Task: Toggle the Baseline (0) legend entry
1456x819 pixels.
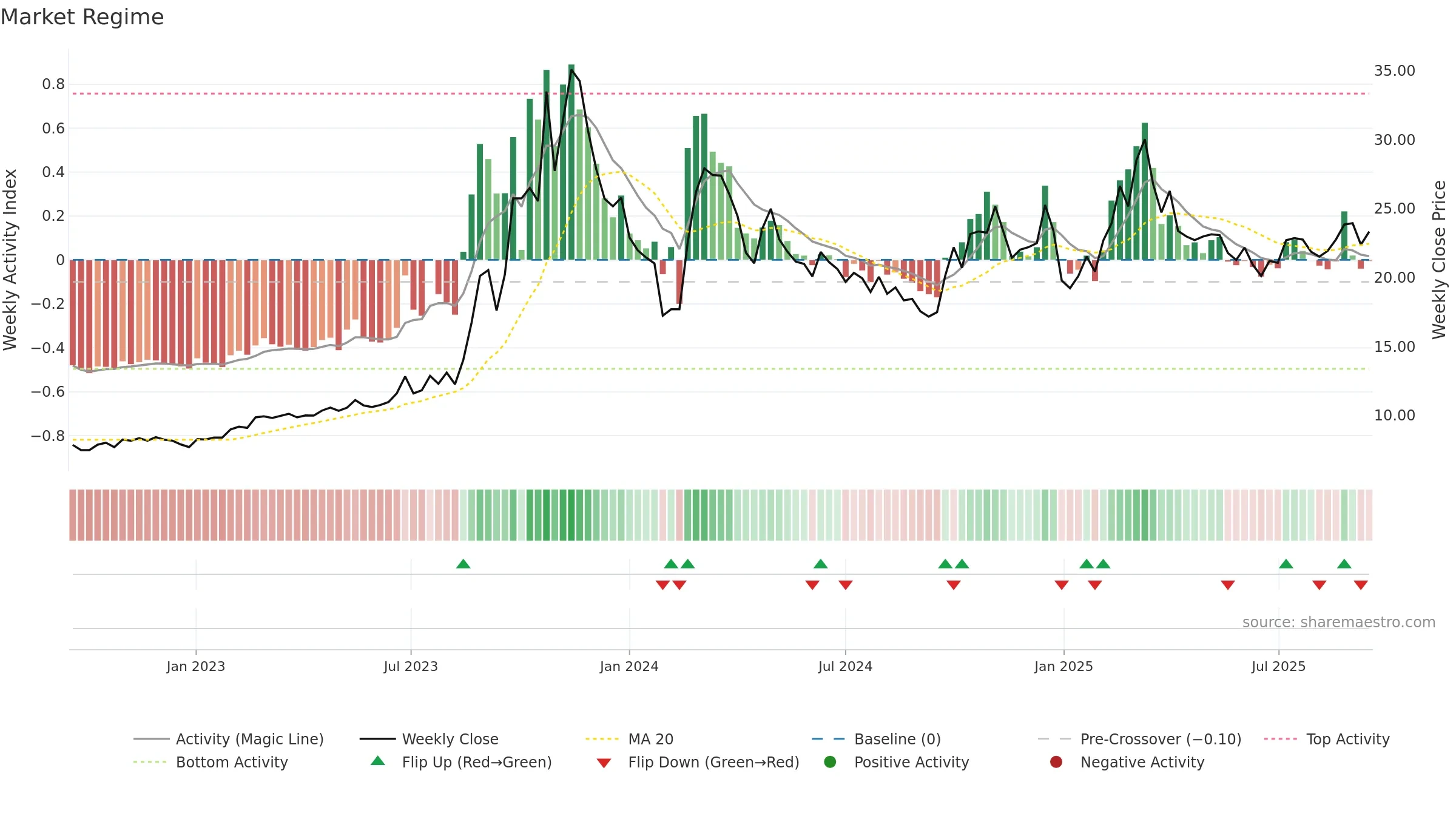Action: tap(876, 739)
